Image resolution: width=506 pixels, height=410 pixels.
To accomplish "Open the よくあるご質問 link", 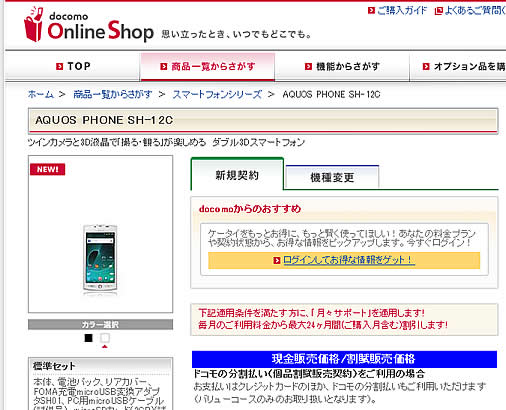I will [x=475, y=11].
